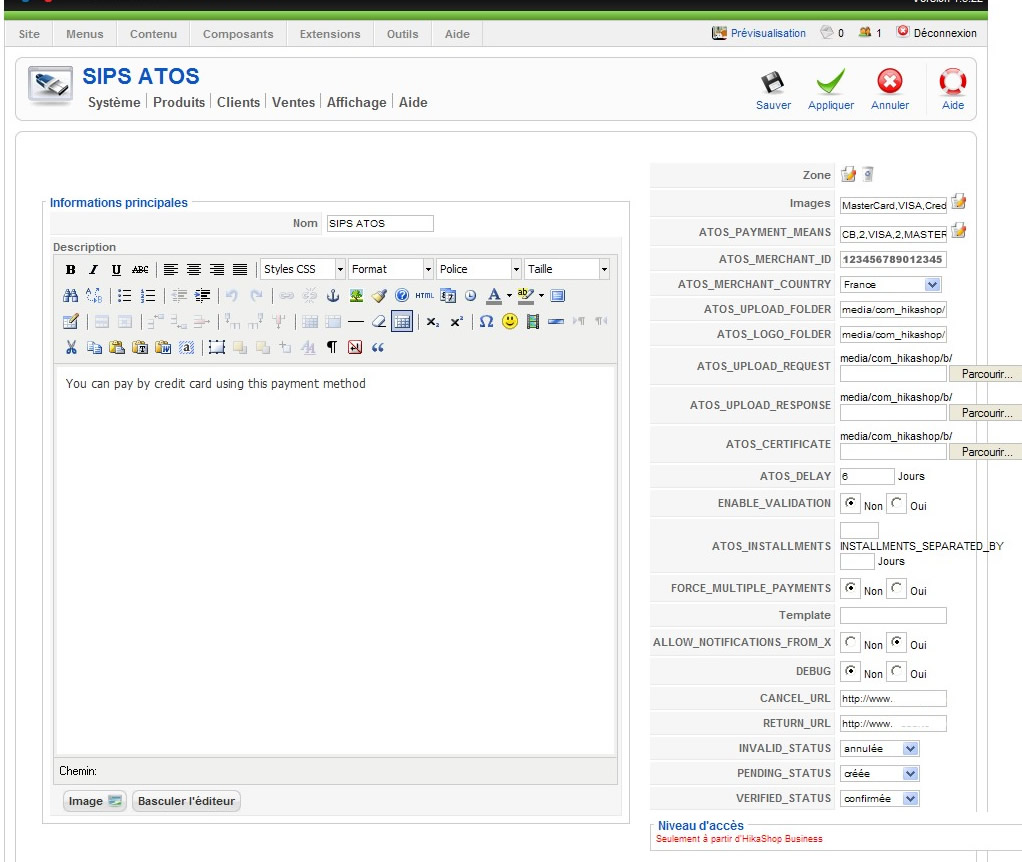The image size is (1022, 862).
Task: Insert a smiley emoticon from editor toolbar
Action: (510, 321)
